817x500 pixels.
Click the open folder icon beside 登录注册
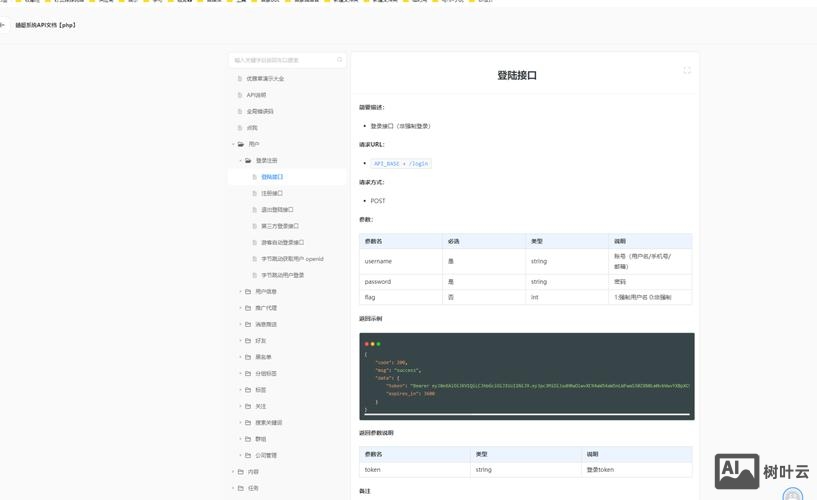tap(248, 161)
